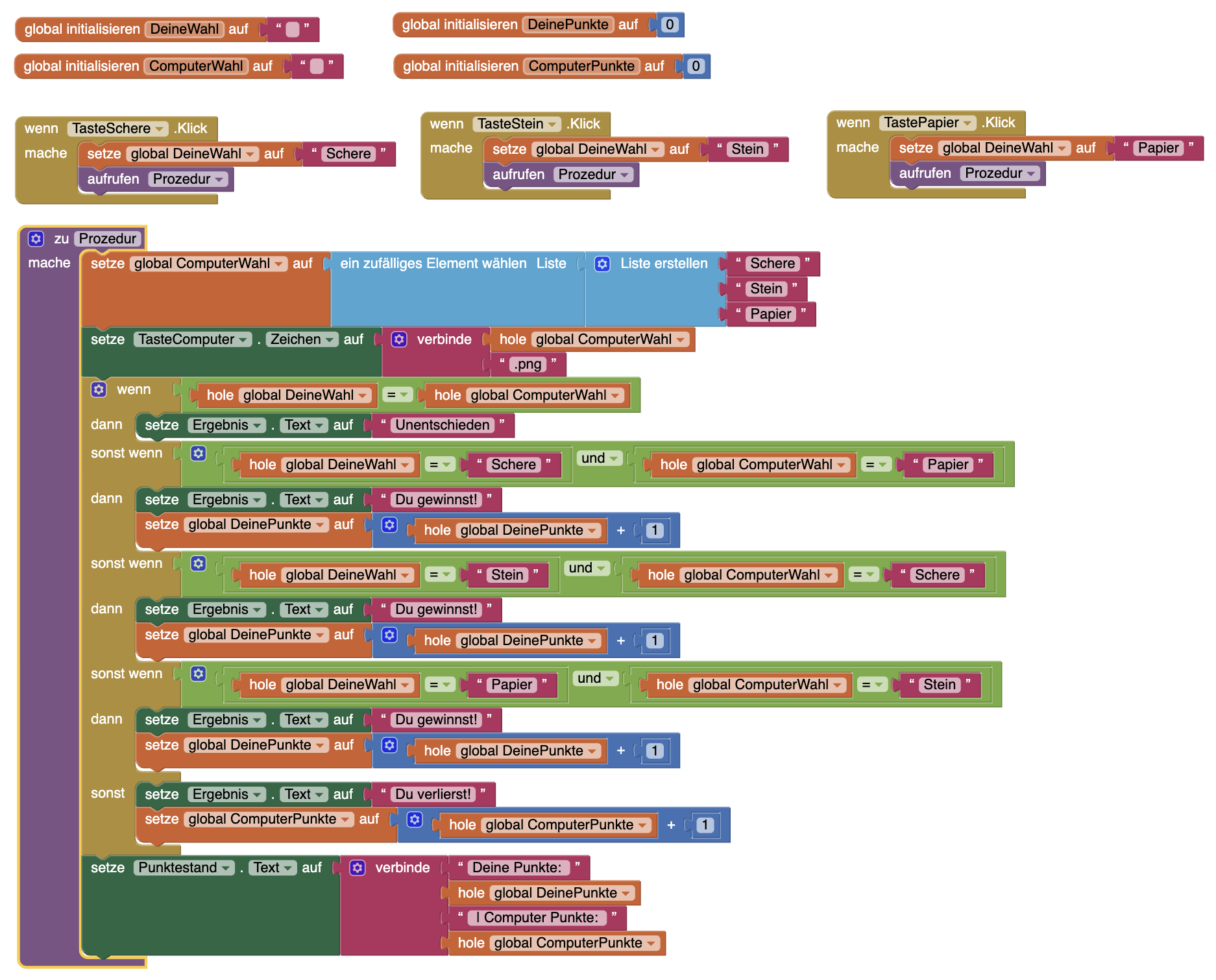Click the Unentschieden text field
The image size is (1216, 980).
(x=442, y=425)
